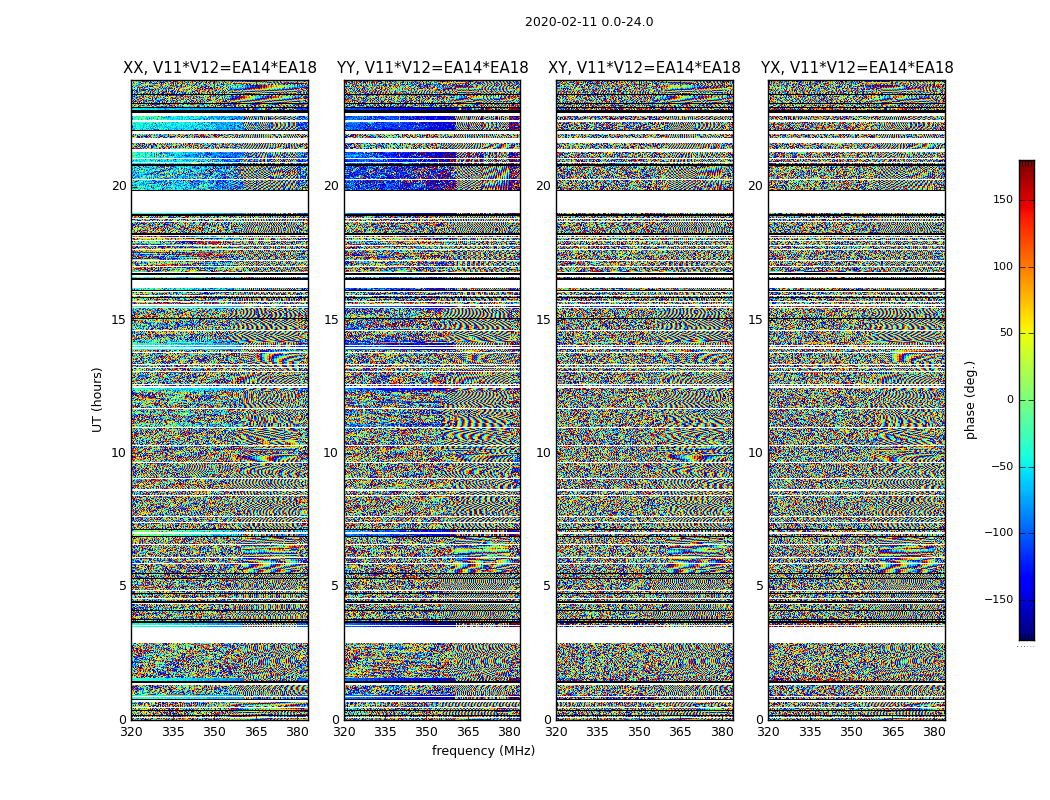Click the 10 hour tick of XY panel

pos(543,453)
